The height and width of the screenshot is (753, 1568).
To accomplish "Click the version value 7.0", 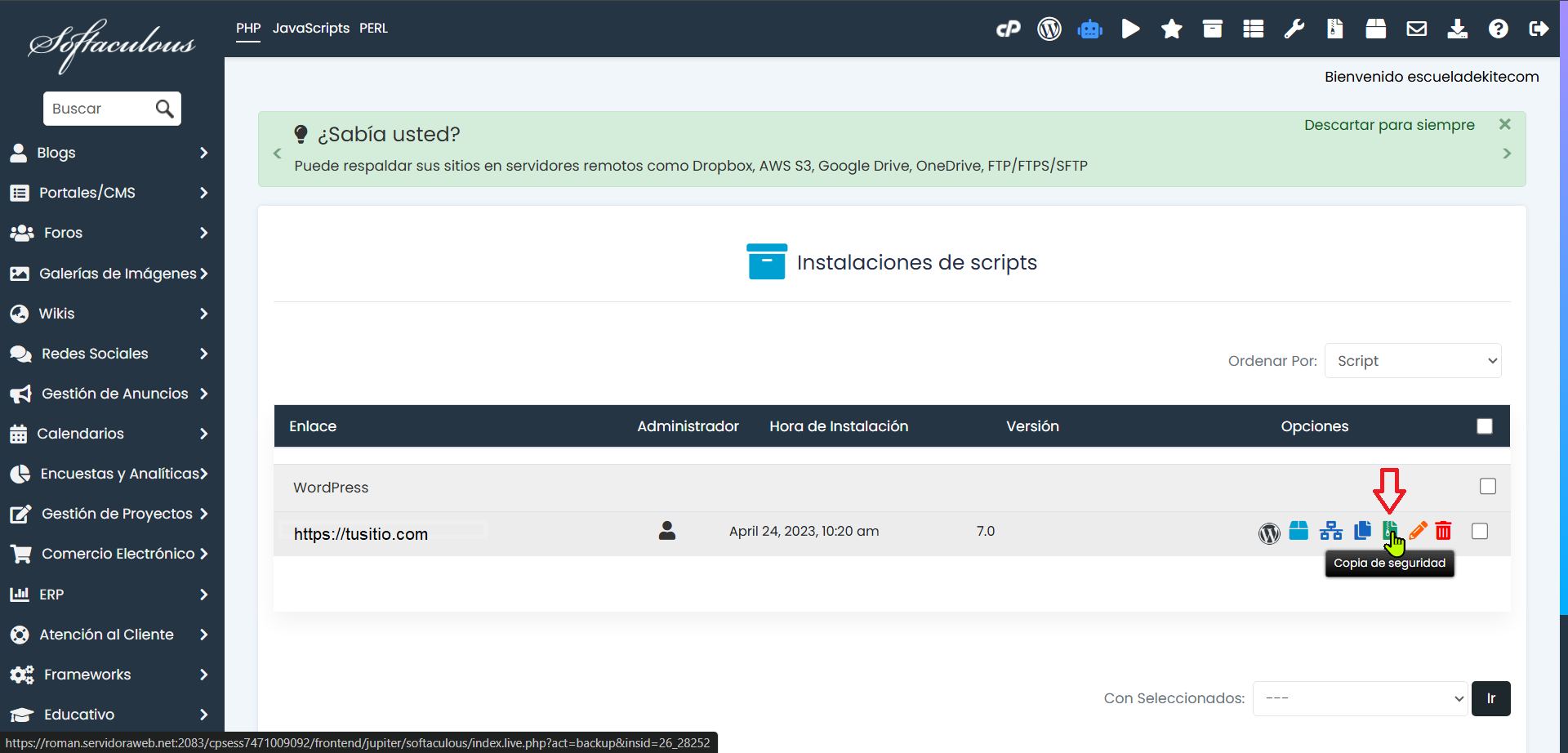I will tap(986, 531).
